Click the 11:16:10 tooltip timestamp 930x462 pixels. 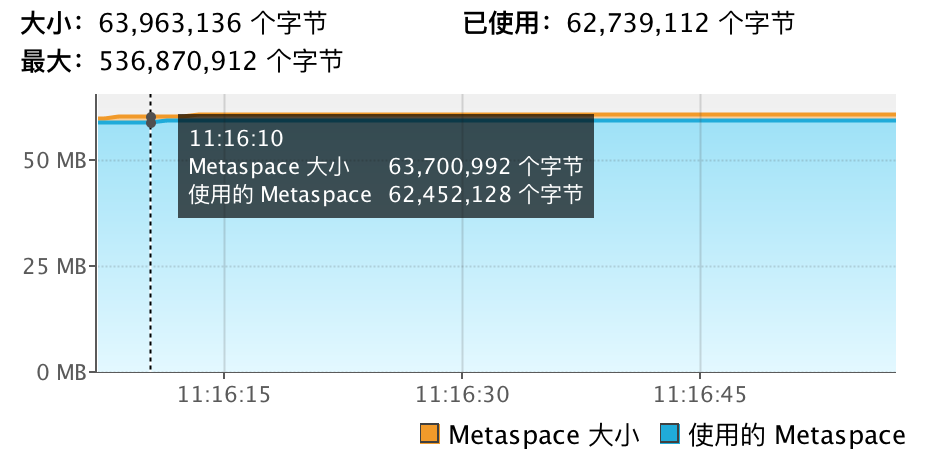click(x=222, y=138)
